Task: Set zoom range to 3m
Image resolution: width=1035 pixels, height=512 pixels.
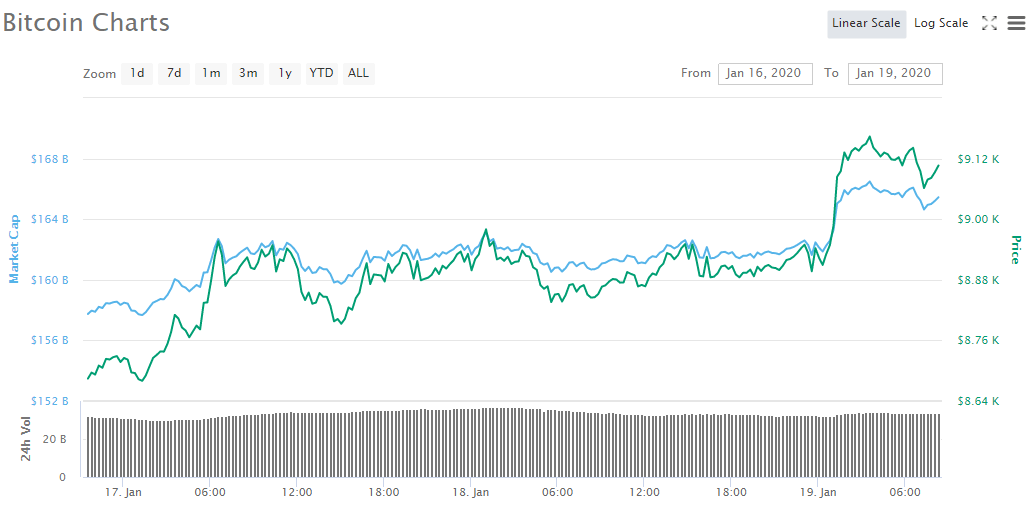Action: tap(248, 74)
